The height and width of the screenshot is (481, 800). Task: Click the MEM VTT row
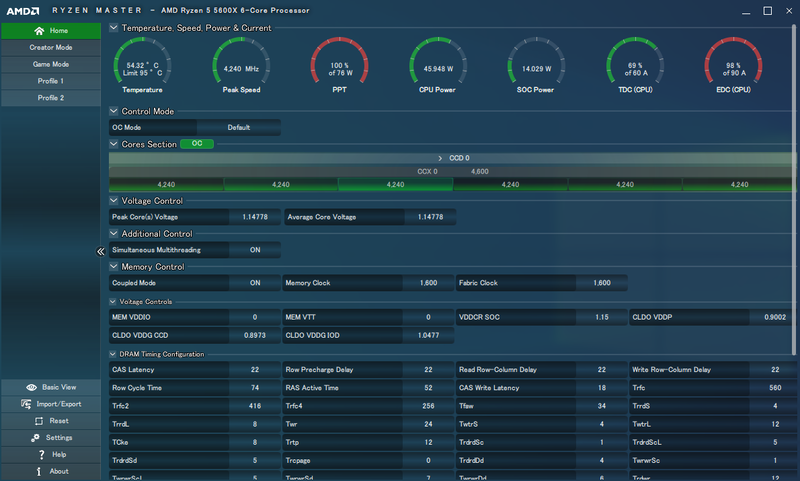pyautogui.click(x=368, y=317)
